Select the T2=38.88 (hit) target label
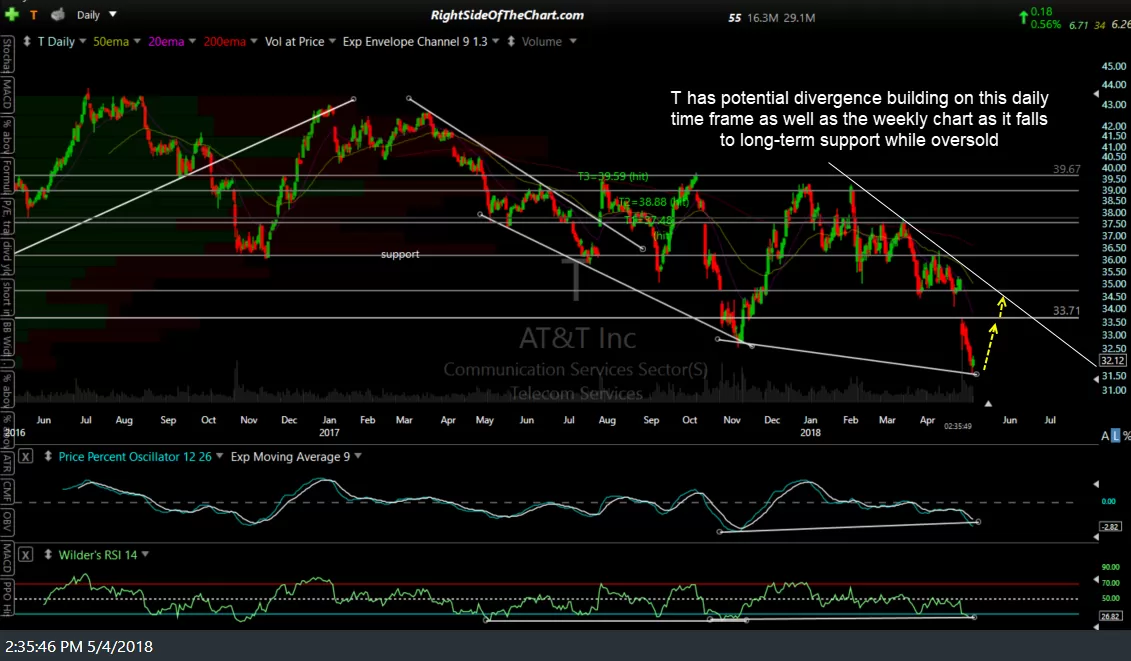This screenshot has height=661, width=1131. tap(653, 202)
